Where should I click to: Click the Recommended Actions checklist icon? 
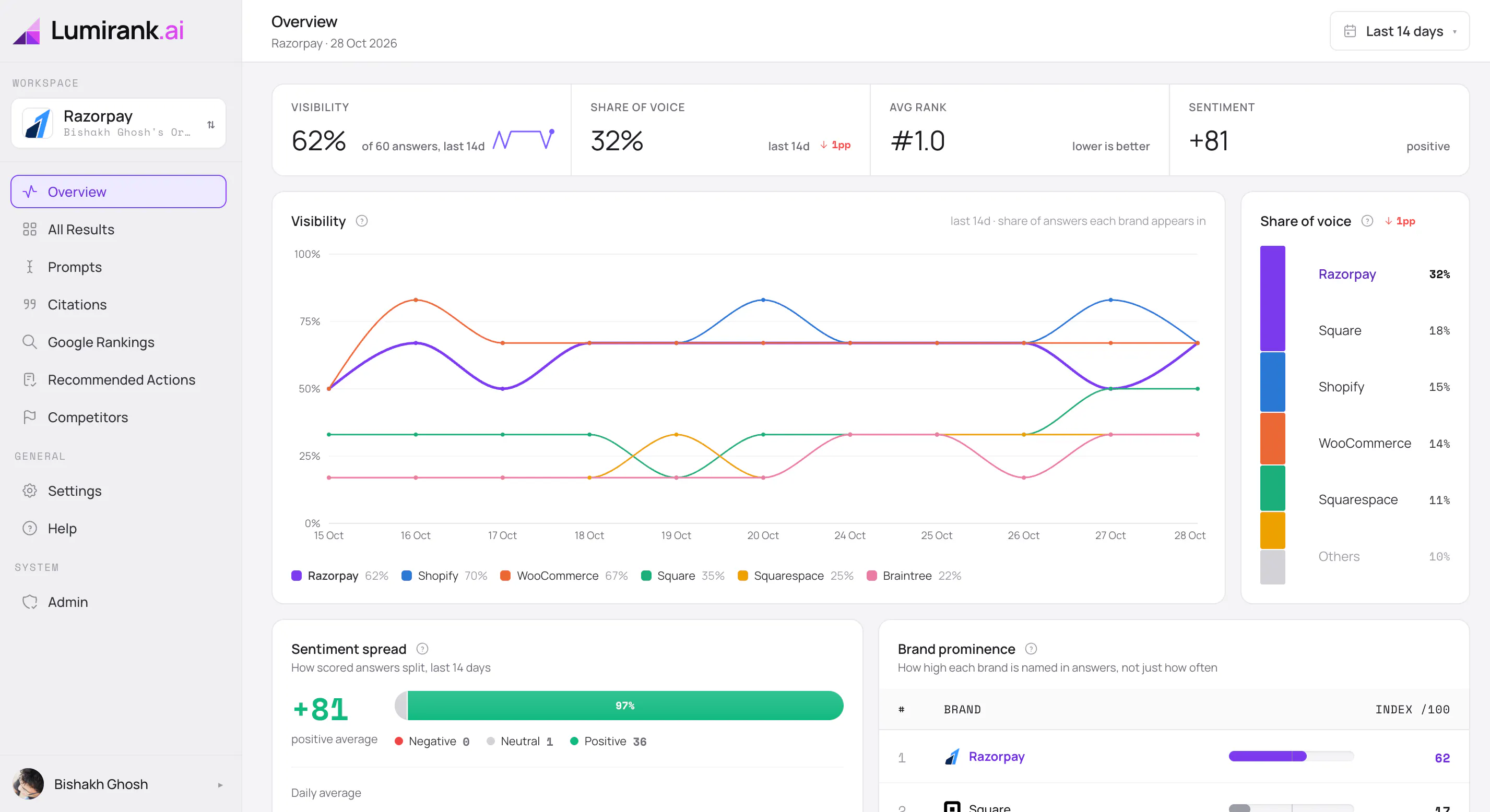tap(30, 379)
